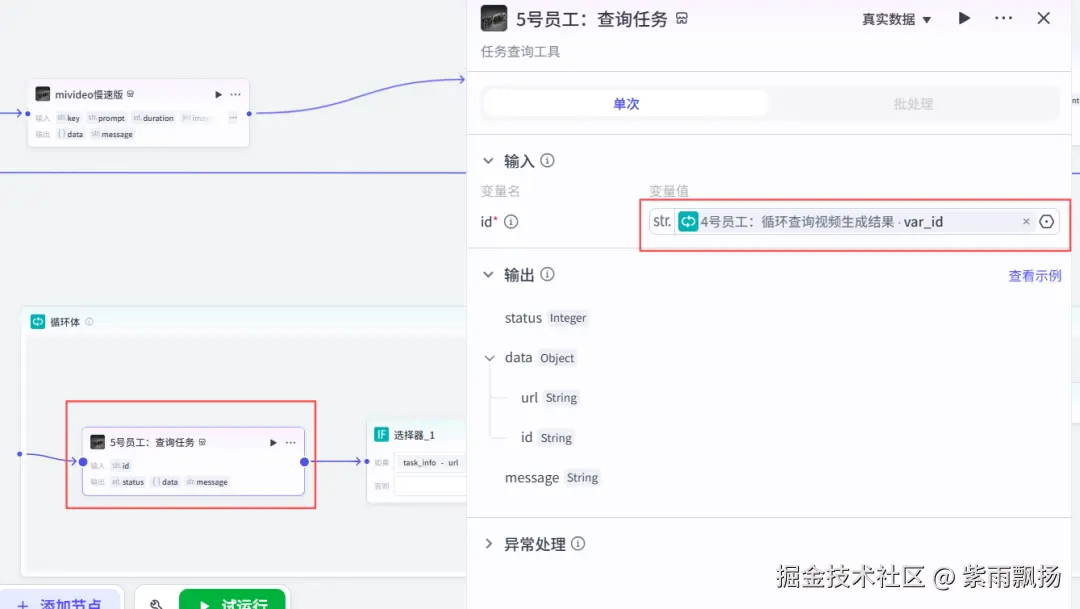The image size is (1080, 609).
Task: Expand the 异常处理 section
Action: [488, 544]
